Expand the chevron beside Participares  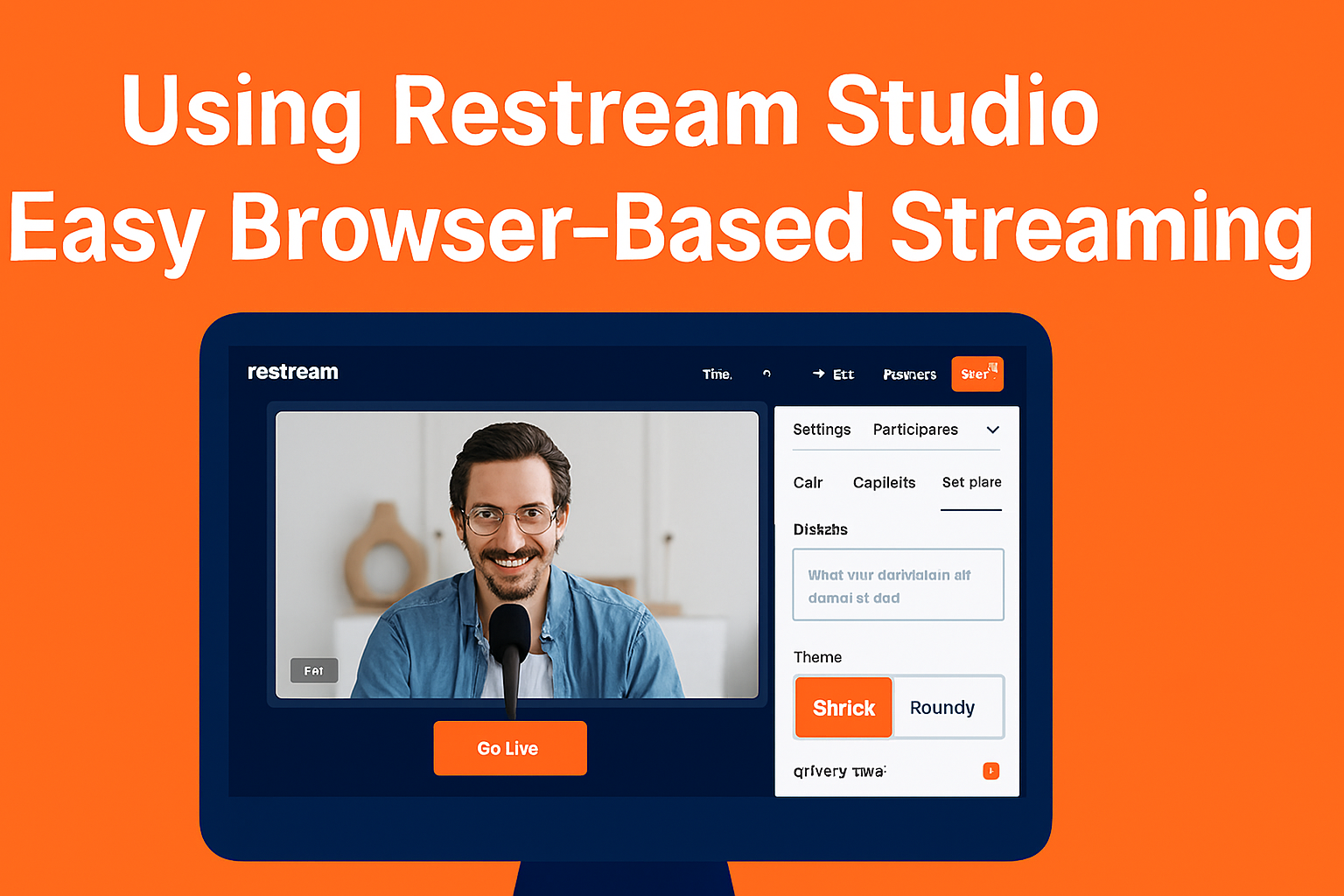coord(992,430)
